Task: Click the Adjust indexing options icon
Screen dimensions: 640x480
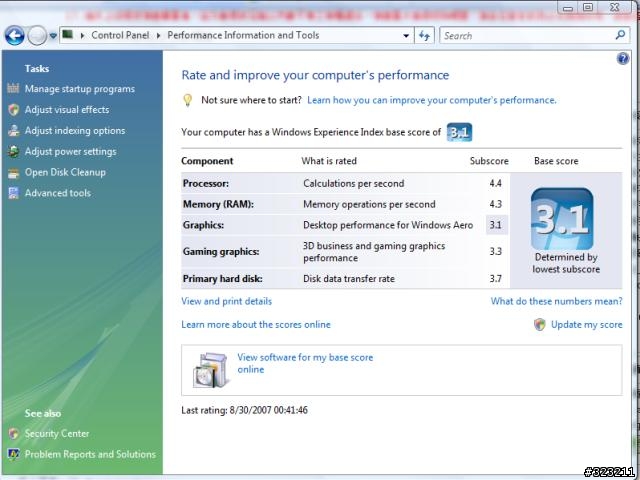Action: point(13,131)
